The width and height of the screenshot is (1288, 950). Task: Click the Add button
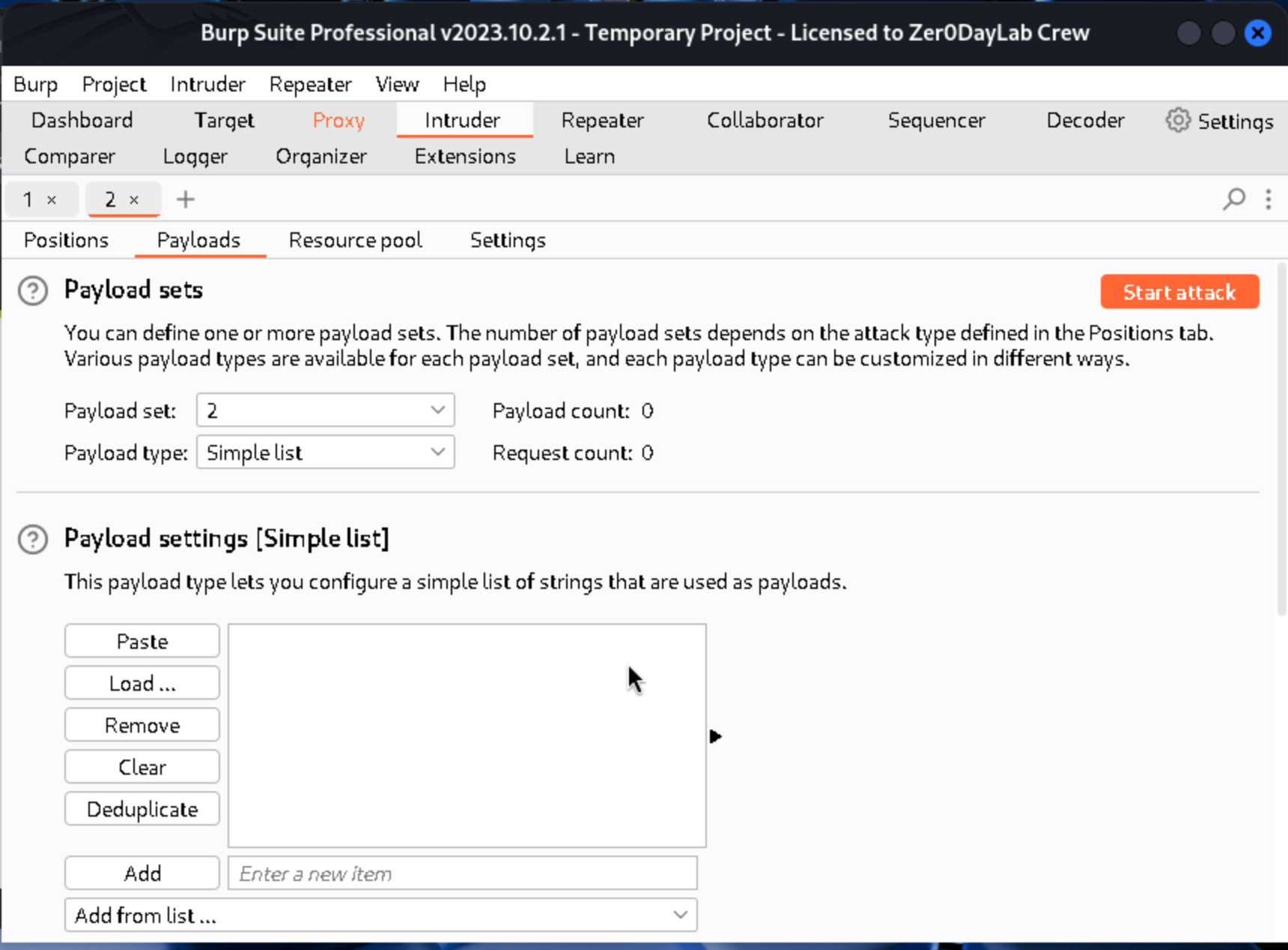142,873
